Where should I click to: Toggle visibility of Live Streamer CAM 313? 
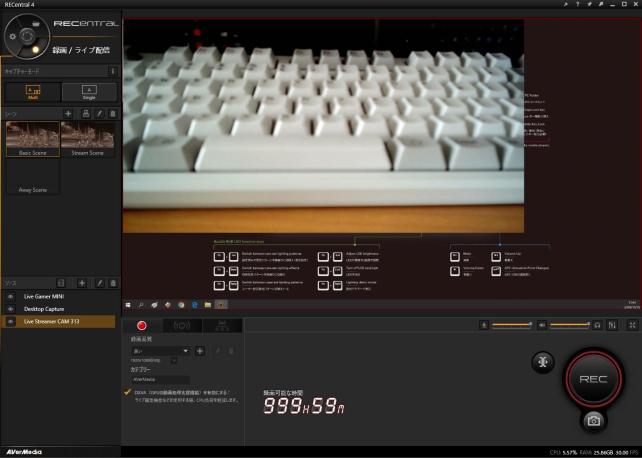[x=11, y=322]
